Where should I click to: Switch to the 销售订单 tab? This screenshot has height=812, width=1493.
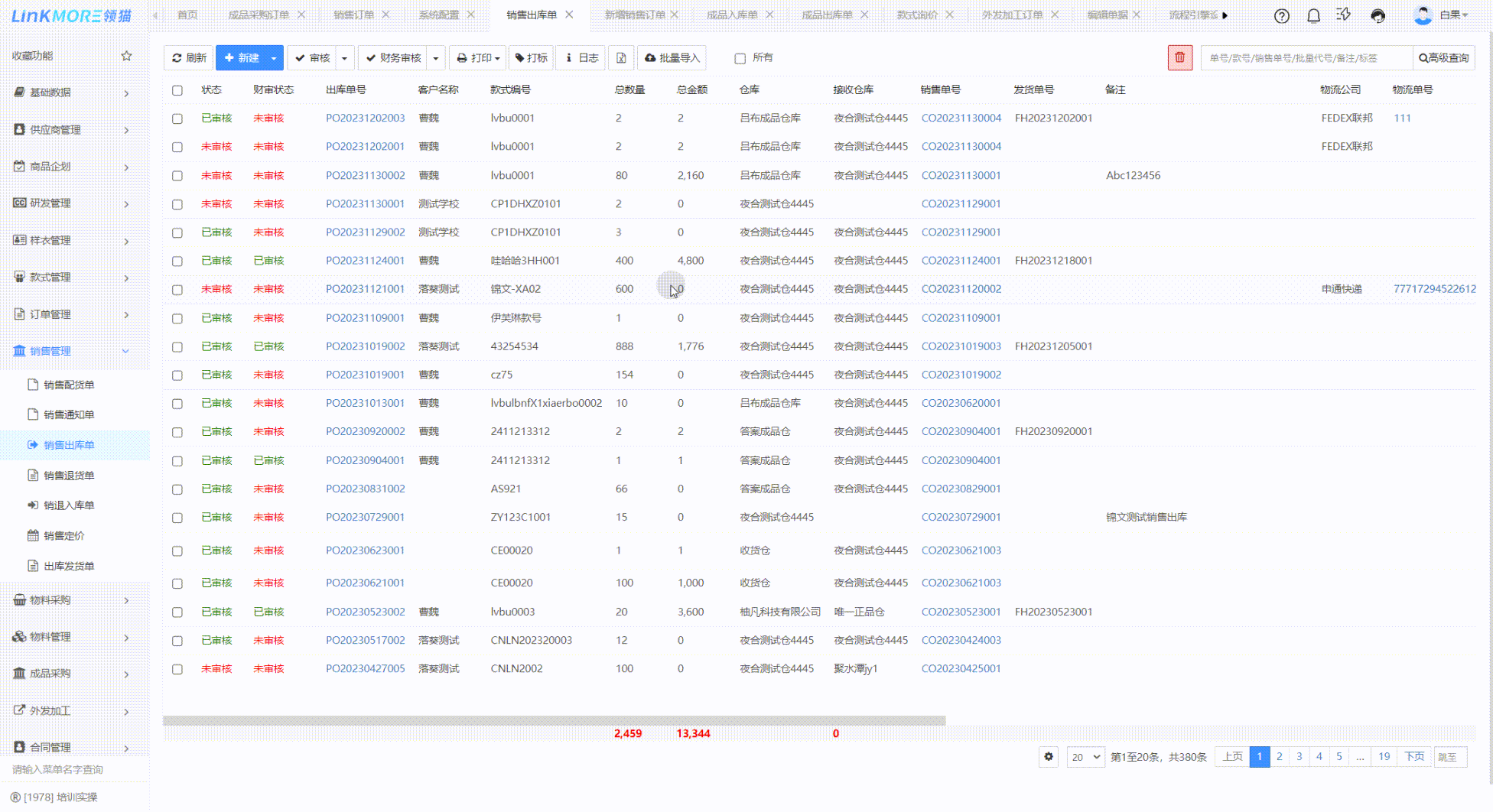click(353, 15)
